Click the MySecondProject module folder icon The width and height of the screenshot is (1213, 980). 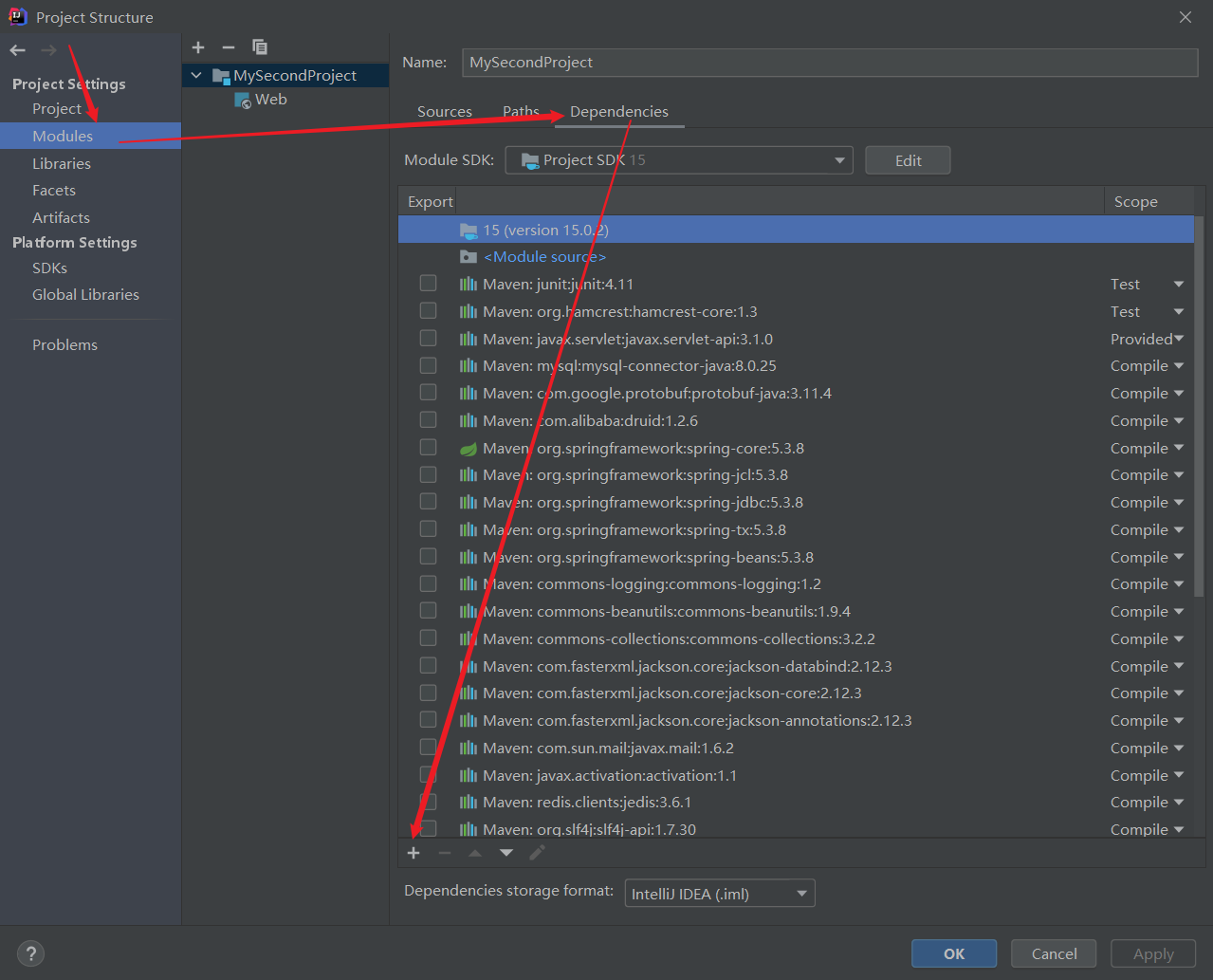[222, 76]
